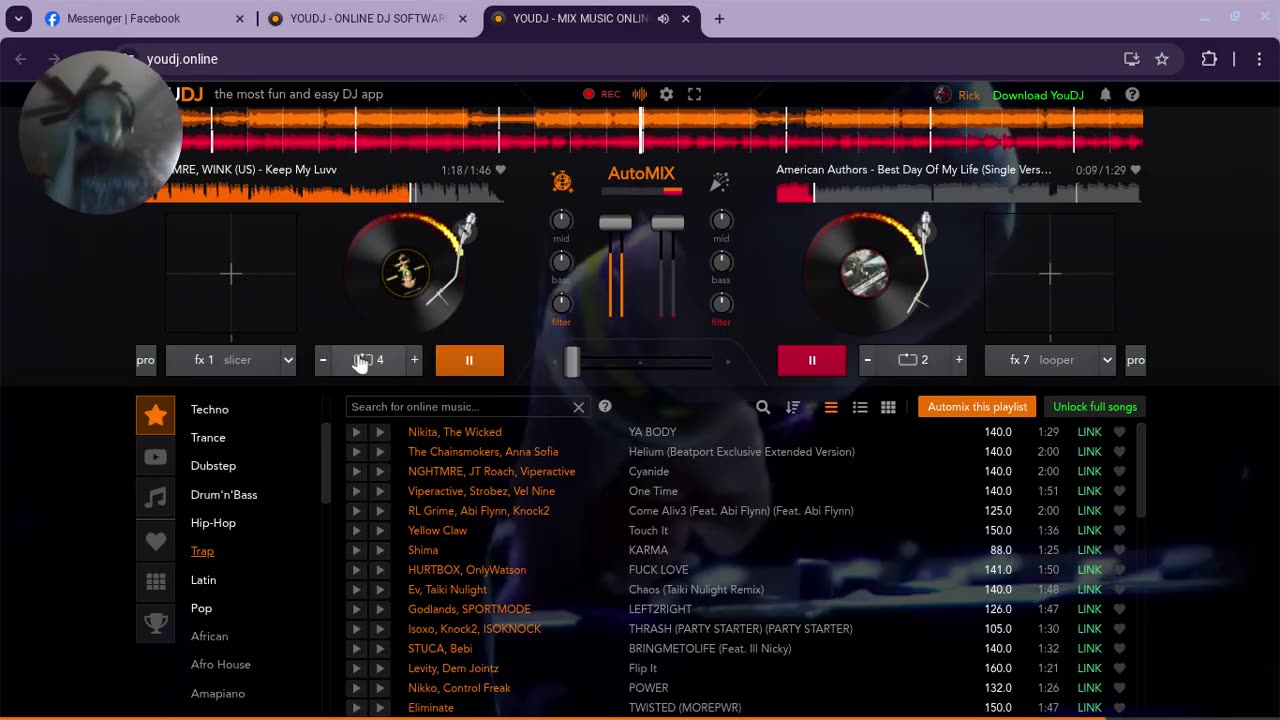Pause the left deck
Image resolution: width=1280 pixels, height=720 pixels.
470,360
